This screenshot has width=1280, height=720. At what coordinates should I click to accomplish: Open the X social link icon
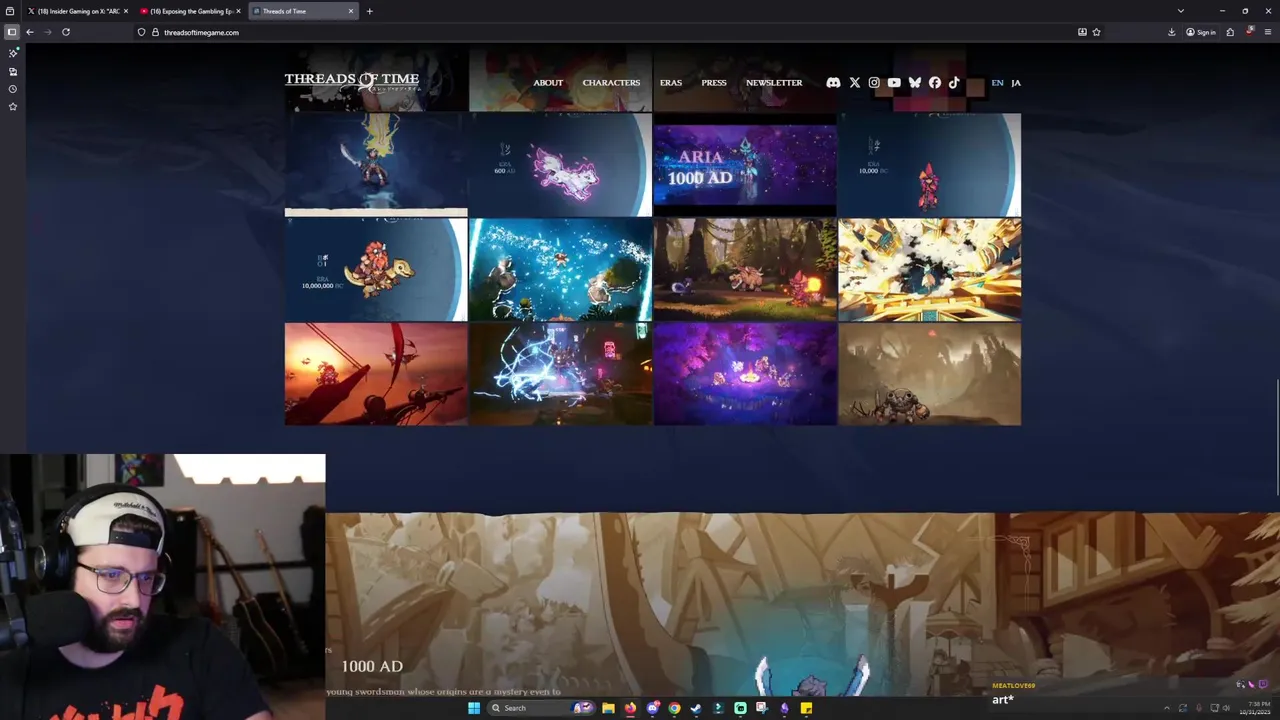click(x=854, y=83)
